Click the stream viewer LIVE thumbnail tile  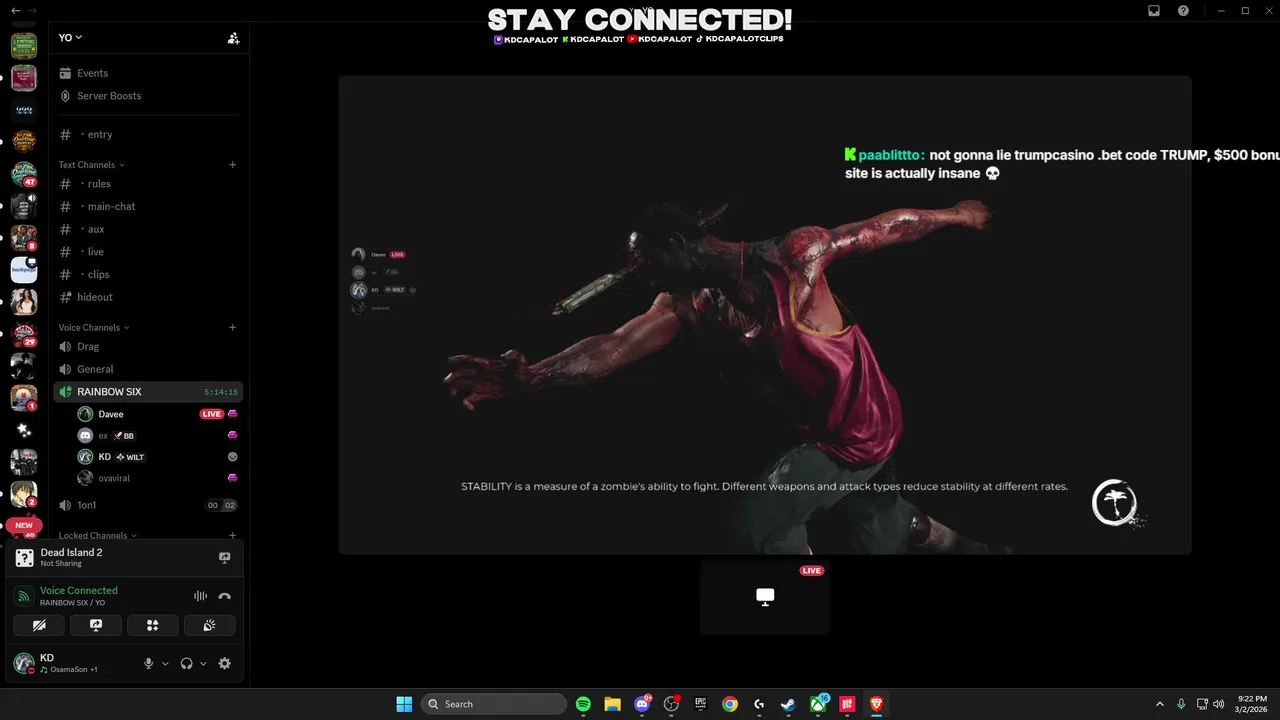coord(765,597)
